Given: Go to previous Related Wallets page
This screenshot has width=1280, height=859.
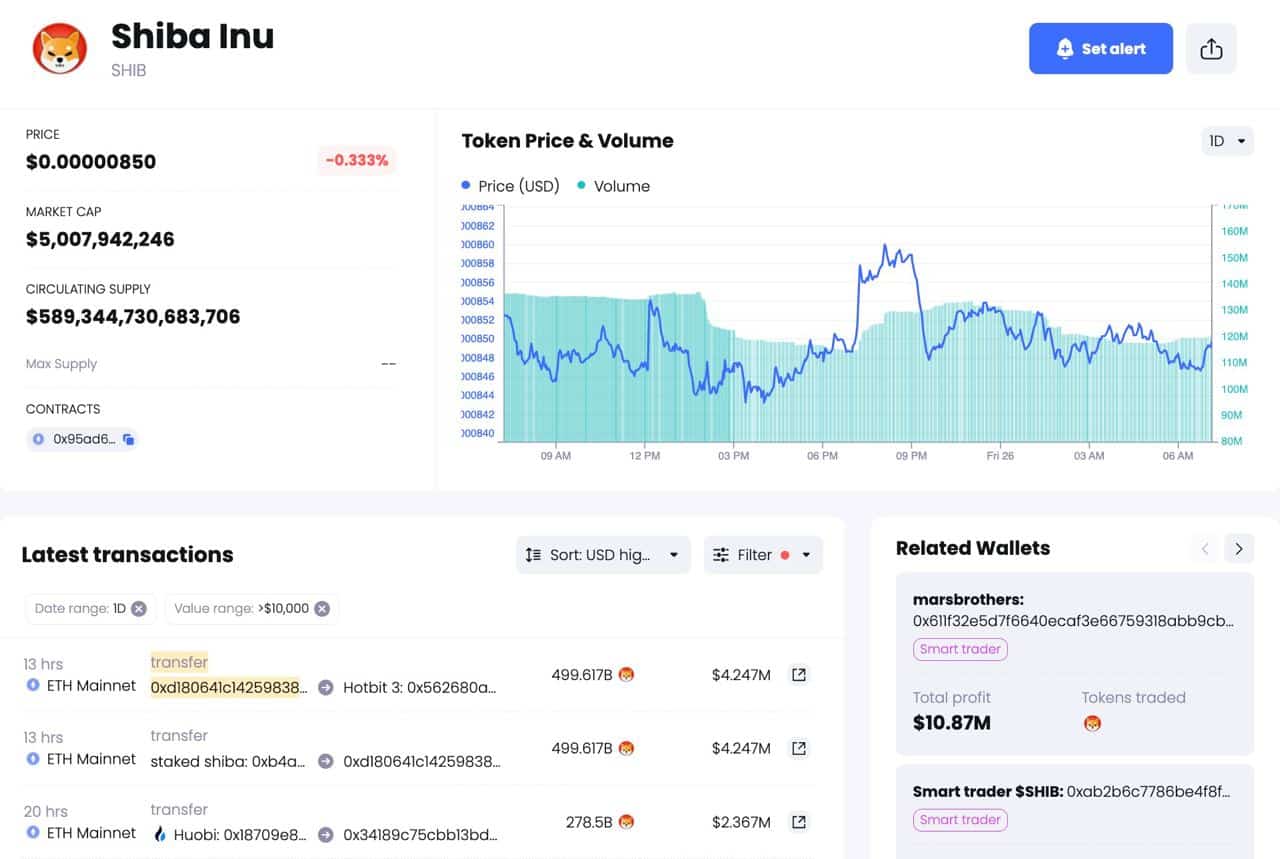Looking at the screenshot, I should [x=1205, y=548].
